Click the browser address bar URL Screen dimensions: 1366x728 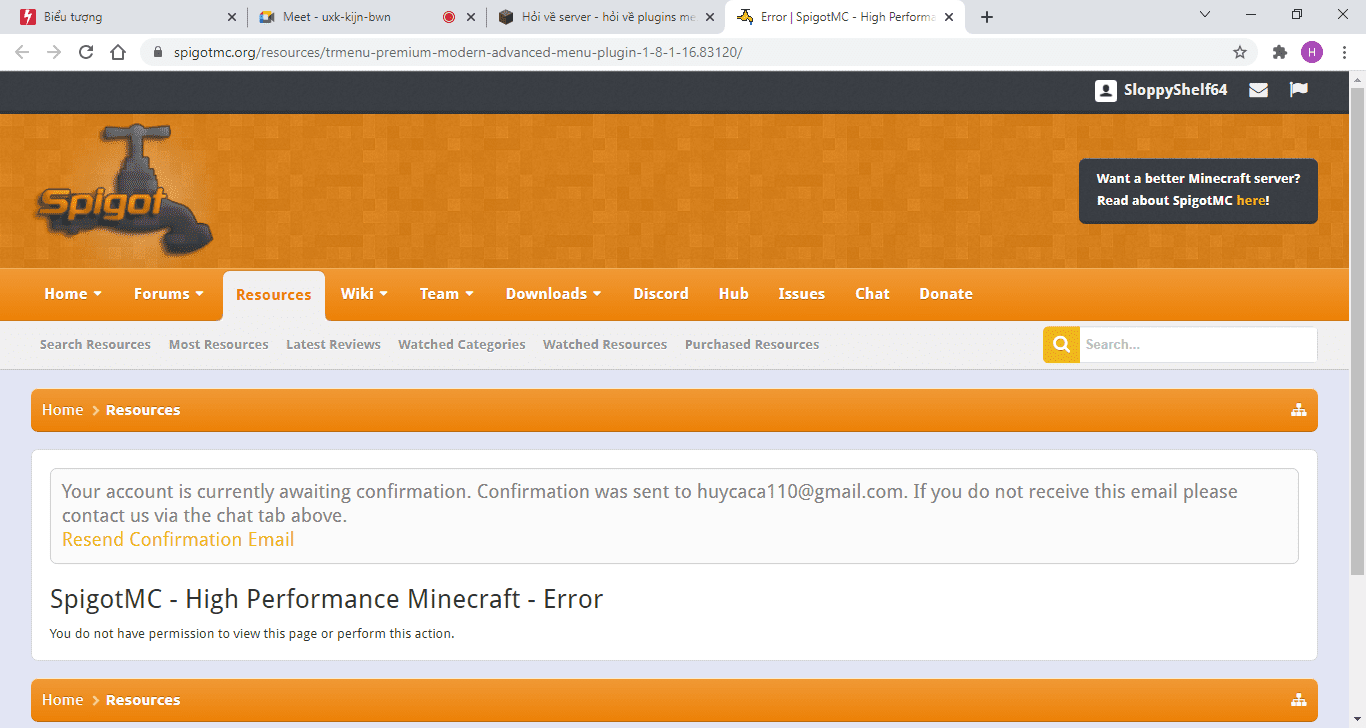(x=458, y=52)
